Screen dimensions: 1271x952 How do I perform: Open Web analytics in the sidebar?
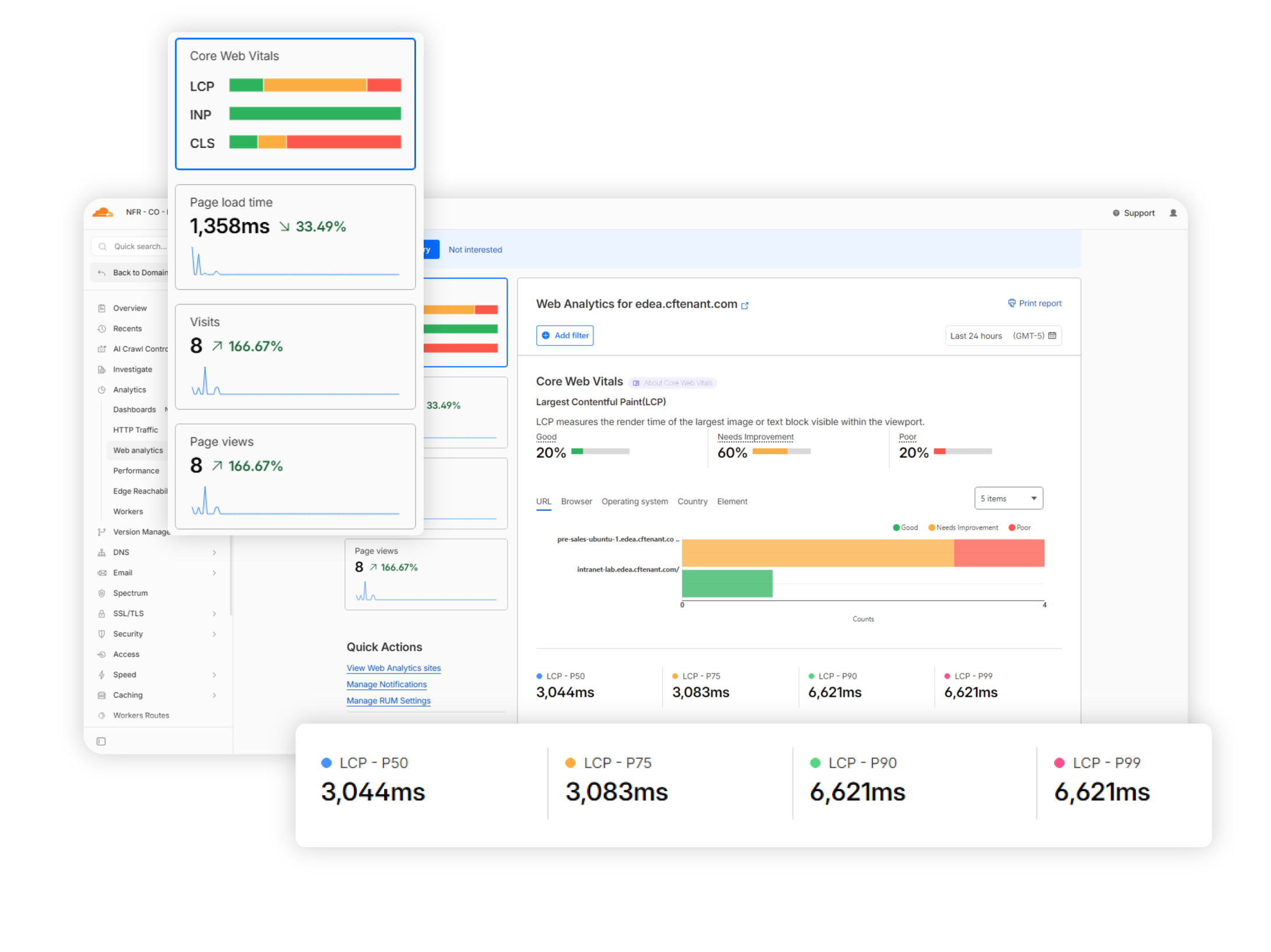point(138,450)
